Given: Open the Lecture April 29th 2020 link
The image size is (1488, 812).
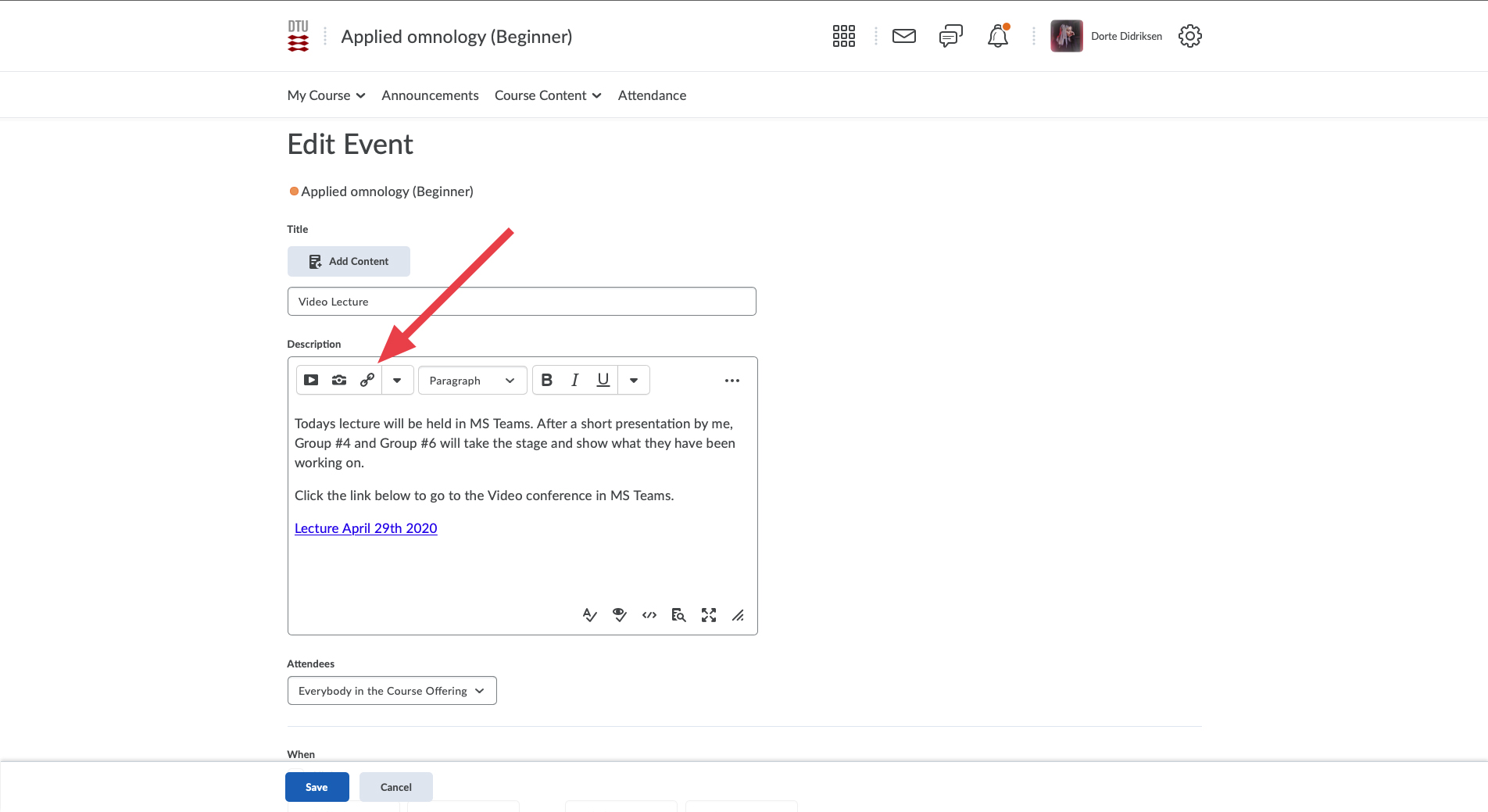Looking at the screenshot, I should pyautogui.click(x=365, y=528).
